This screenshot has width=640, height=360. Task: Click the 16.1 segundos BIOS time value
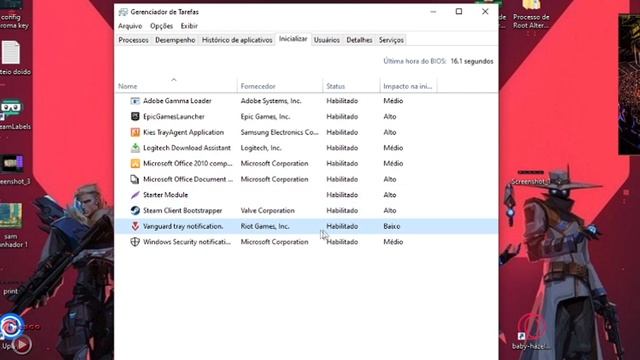coord(472,61)
